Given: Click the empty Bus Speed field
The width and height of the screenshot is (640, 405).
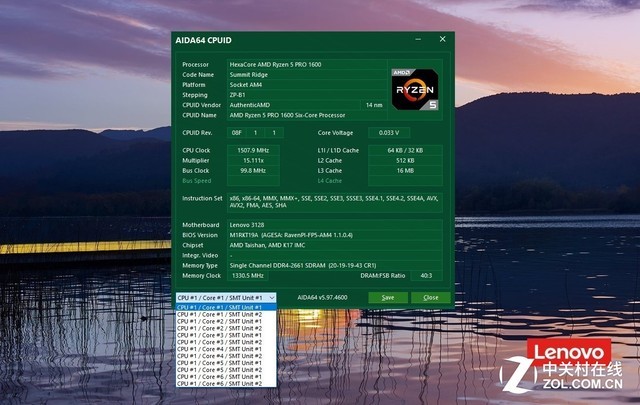Looking at the screenshot, I should pos(253,181).
